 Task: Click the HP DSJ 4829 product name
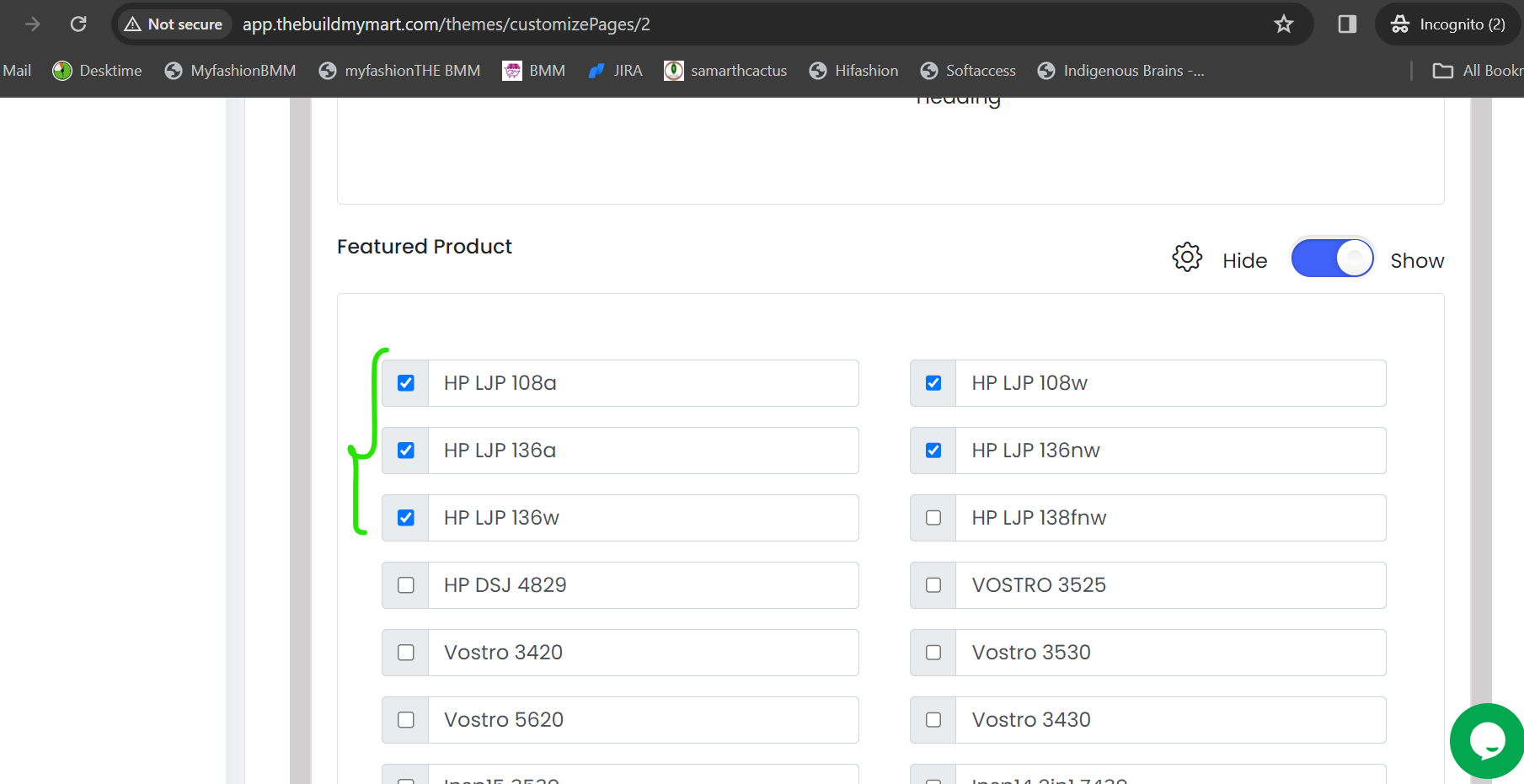(x=505, y=585)
